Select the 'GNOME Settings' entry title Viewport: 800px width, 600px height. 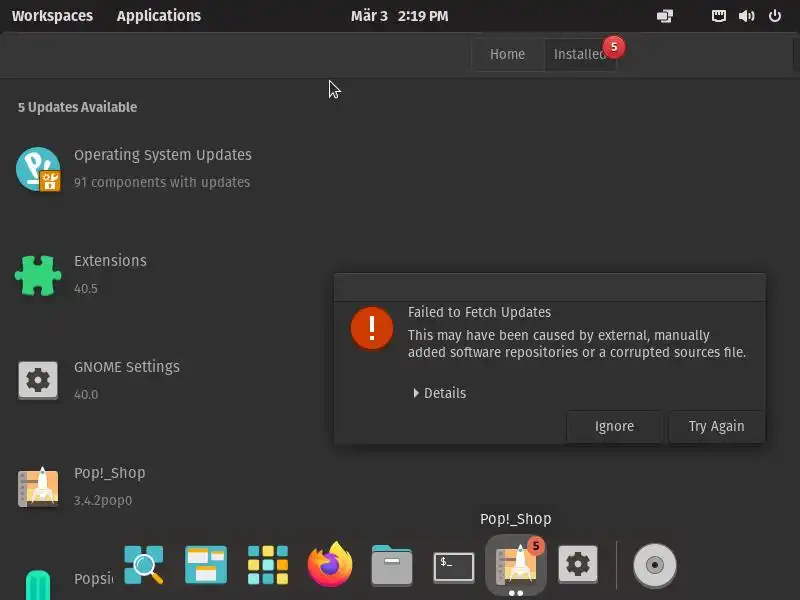(127, 367)
